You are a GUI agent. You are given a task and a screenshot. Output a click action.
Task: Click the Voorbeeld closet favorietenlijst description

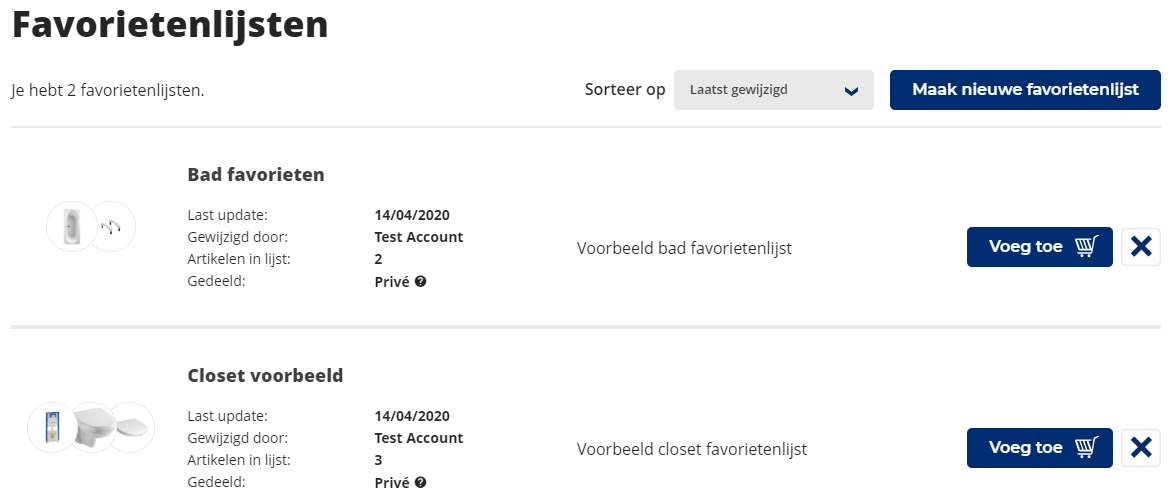pos(692,449)
